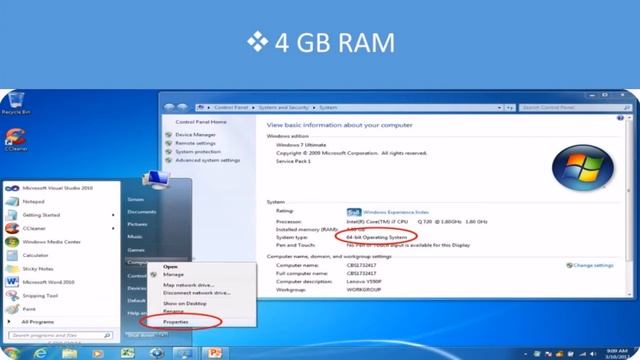This screenshot has width=640, height=360.
Task: Open Games in Start menu right pane
Action: point(136,250)
